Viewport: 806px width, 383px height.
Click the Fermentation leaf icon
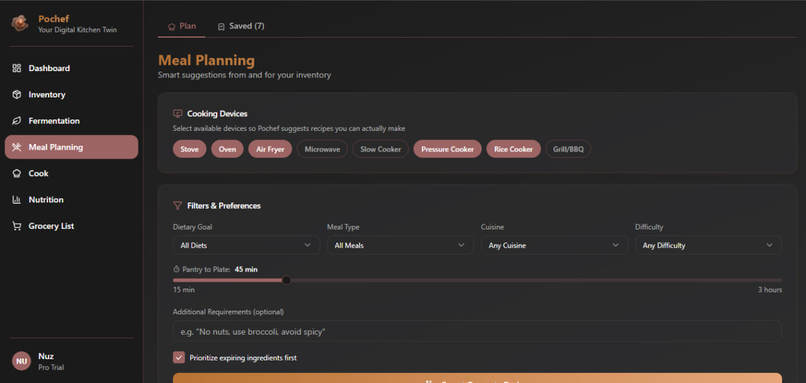tap(16, 121)
